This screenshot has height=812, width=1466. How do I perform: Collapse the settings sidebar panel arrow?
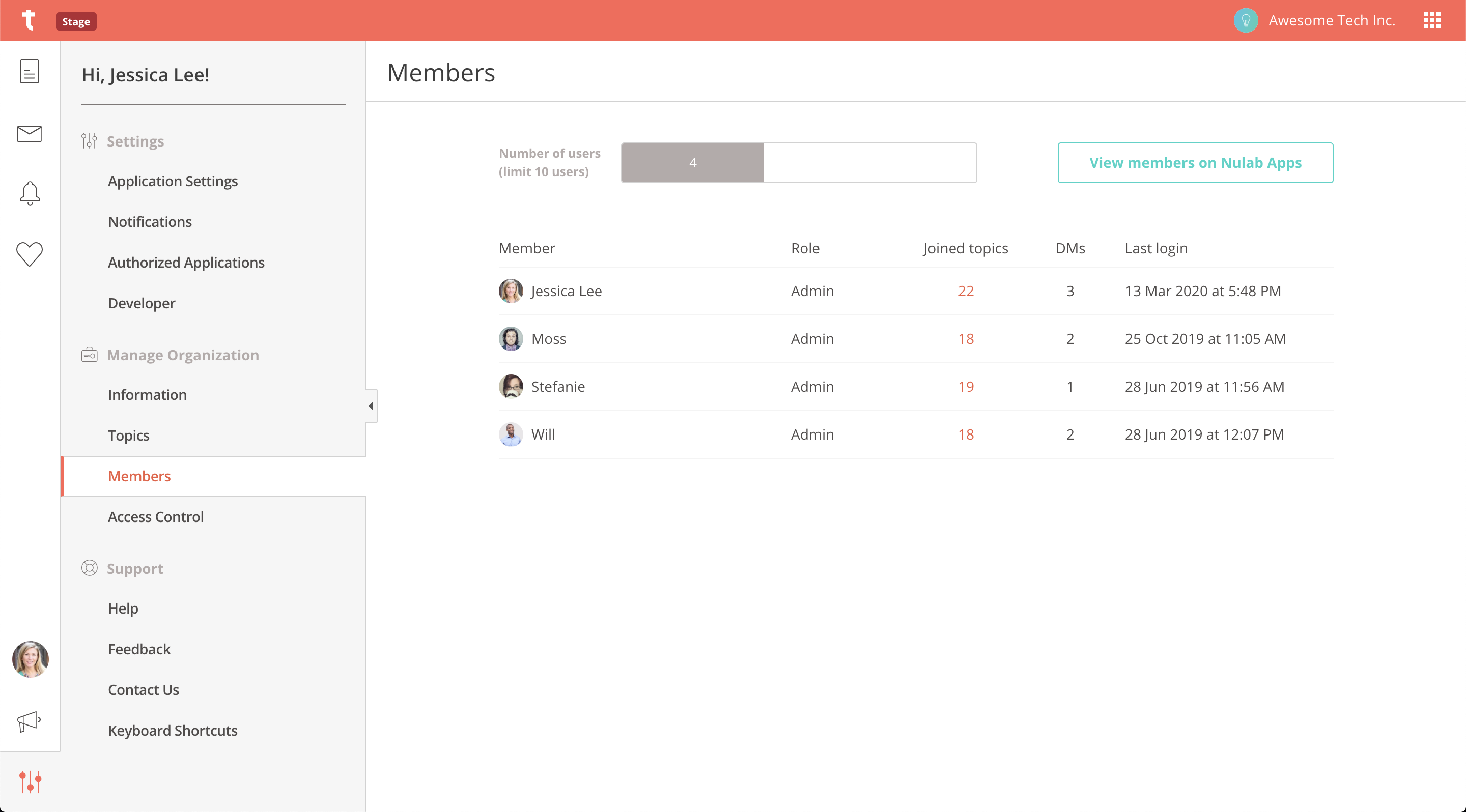tap(371, 405)
